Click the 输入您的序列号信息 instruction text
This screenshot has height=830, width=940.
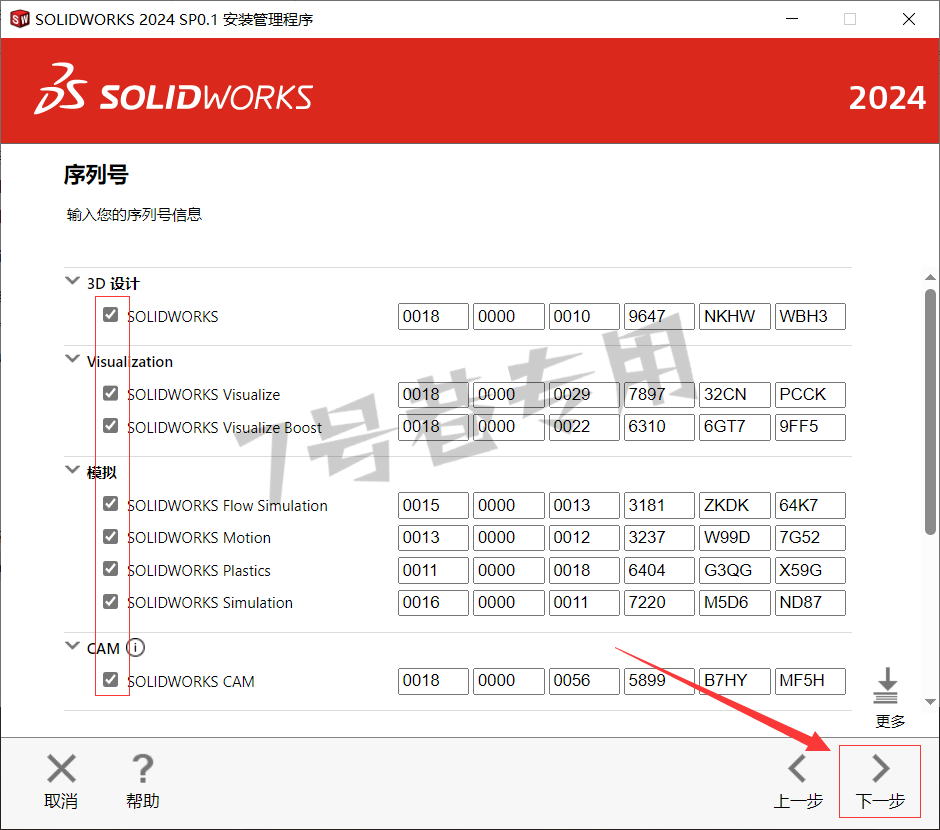[x=134, y=215]
